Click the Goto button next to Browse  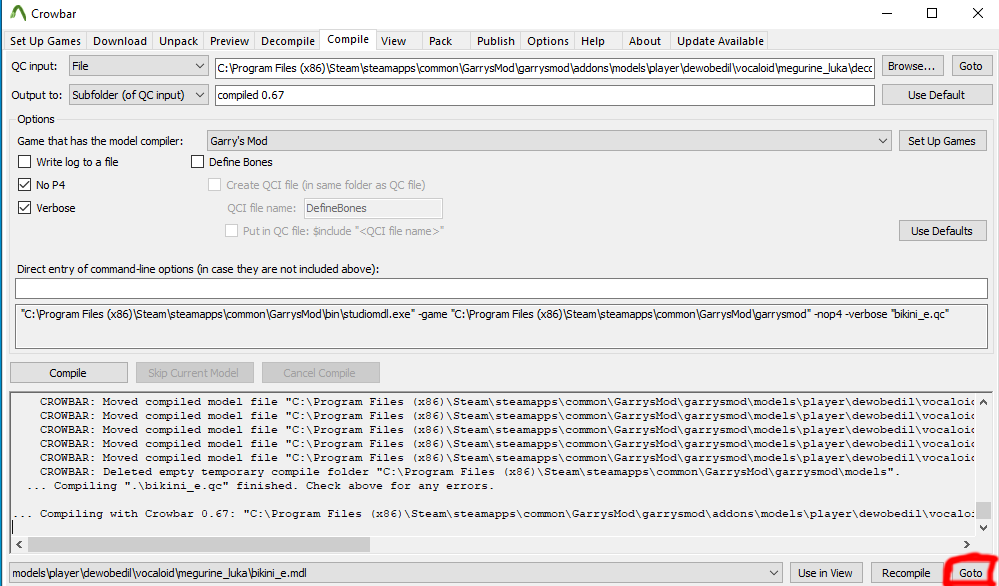[971, 66]
